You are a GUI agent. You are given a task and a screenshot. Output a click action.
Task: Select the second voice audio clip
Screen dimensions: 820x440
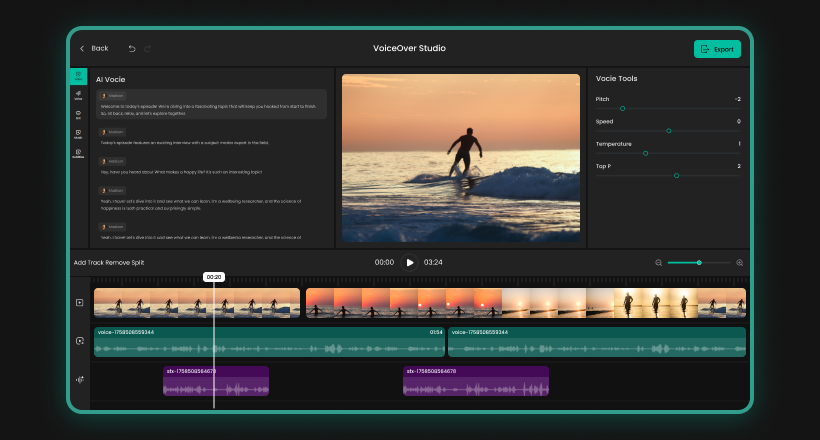click(597, 342)
